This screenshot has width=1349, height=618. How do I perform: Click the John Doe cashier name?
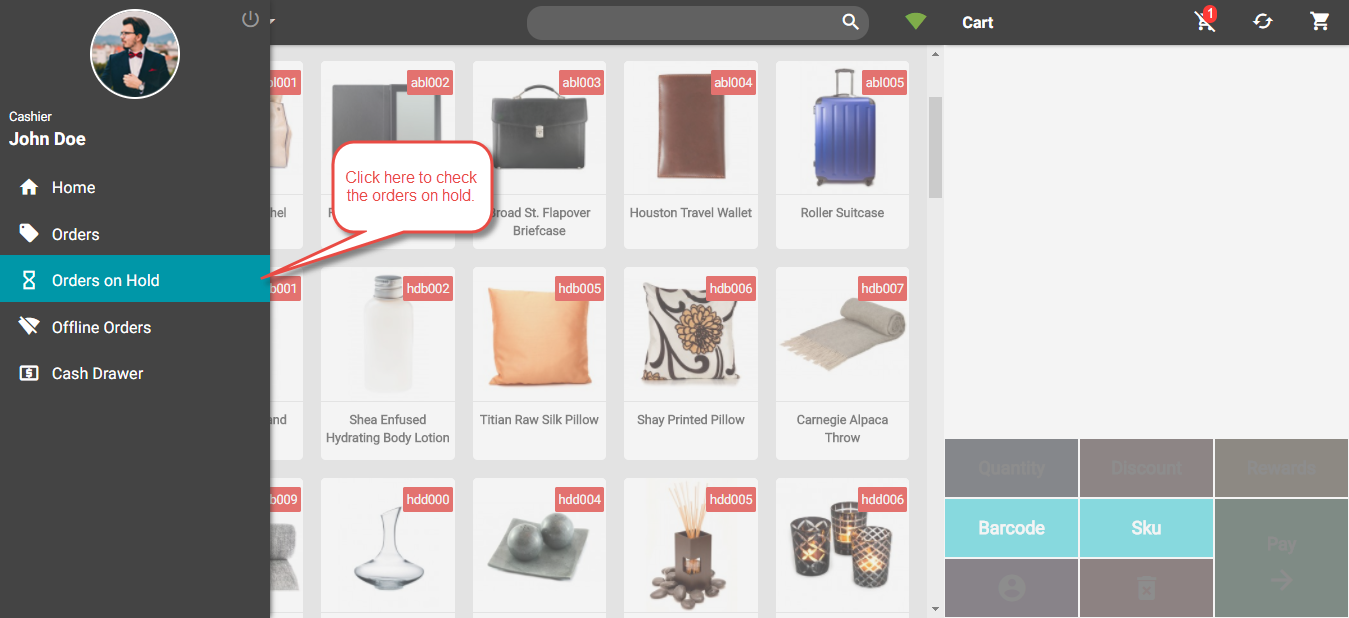47,139
